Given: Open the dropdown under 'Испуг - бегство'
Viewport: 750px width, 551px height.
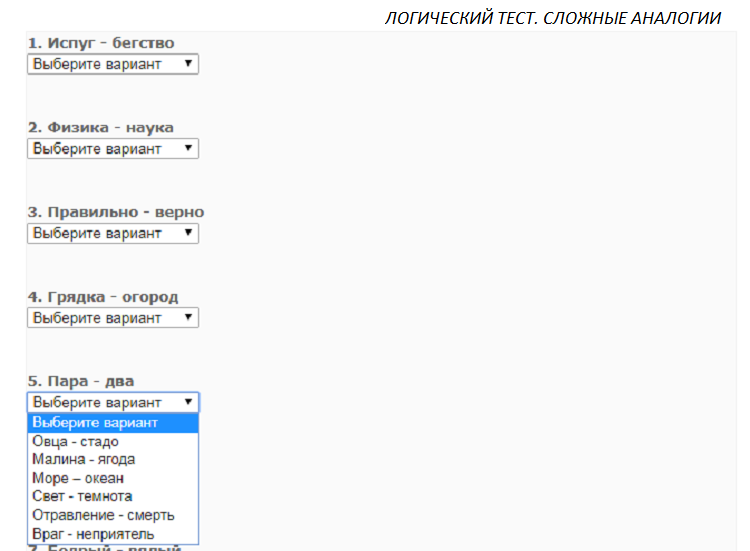Looking at the screenshot, I should 112,64.
